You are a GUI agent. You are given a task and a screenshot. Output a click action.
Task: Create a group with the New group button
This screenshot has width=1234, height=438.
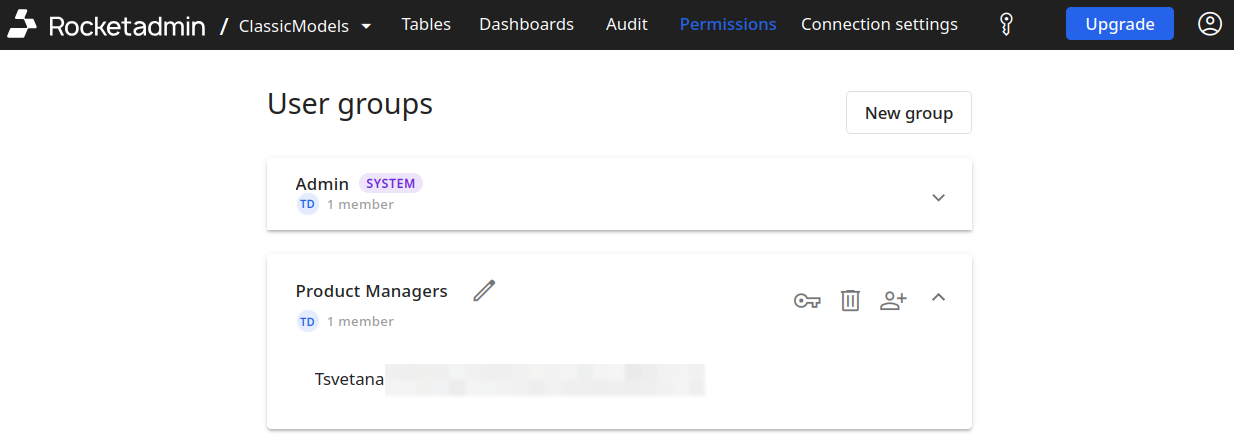(x=908, y=113)
